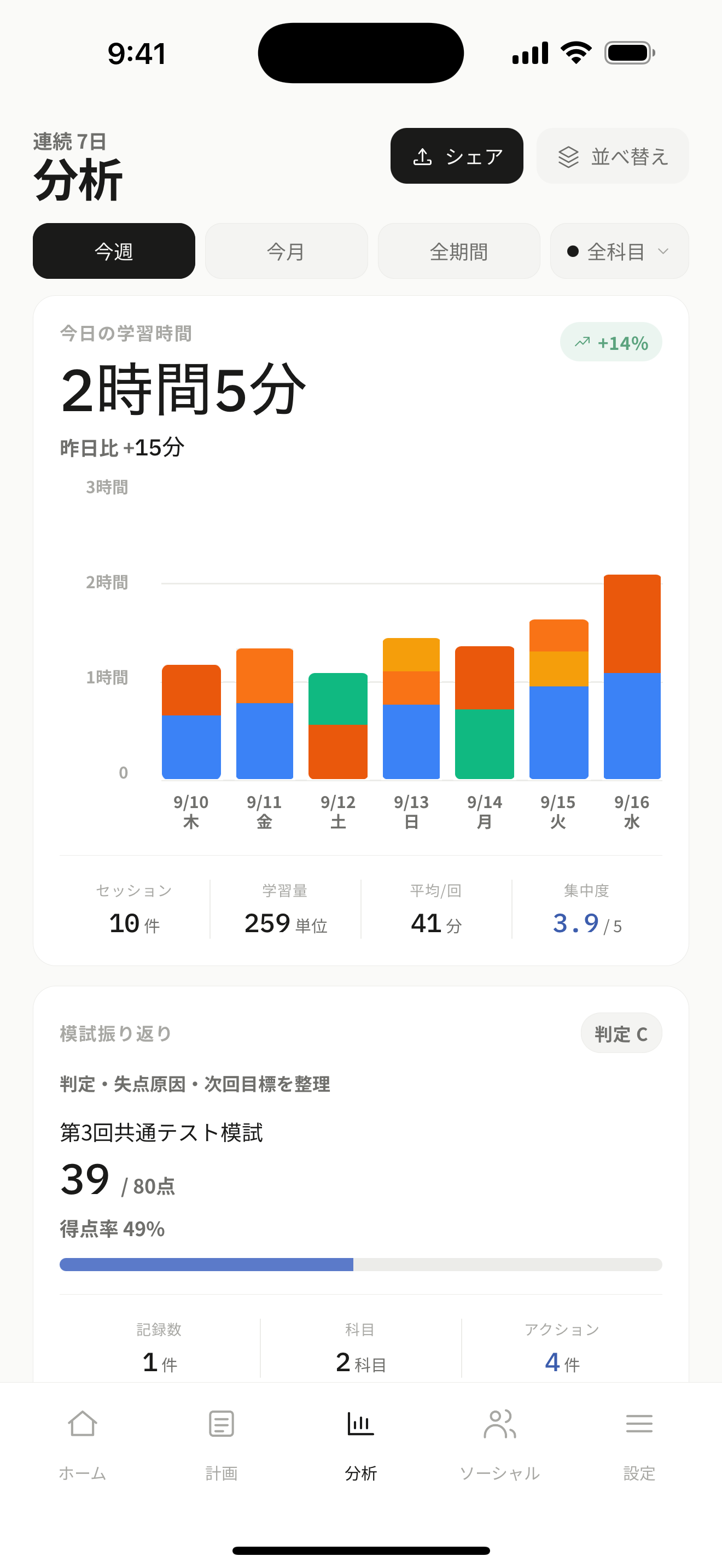Tap the battery status icon
The image size is (722, 1568).
[x=630, y=53]
